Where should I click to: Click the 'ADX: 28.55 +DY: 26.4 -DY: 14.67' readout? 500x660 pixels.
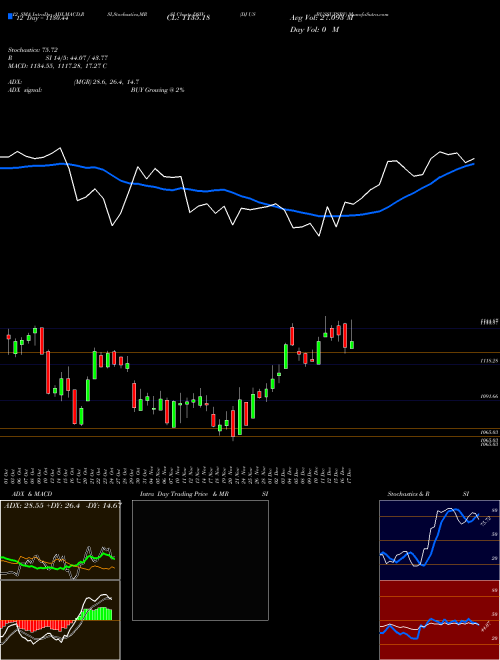[x=63, y=505]
